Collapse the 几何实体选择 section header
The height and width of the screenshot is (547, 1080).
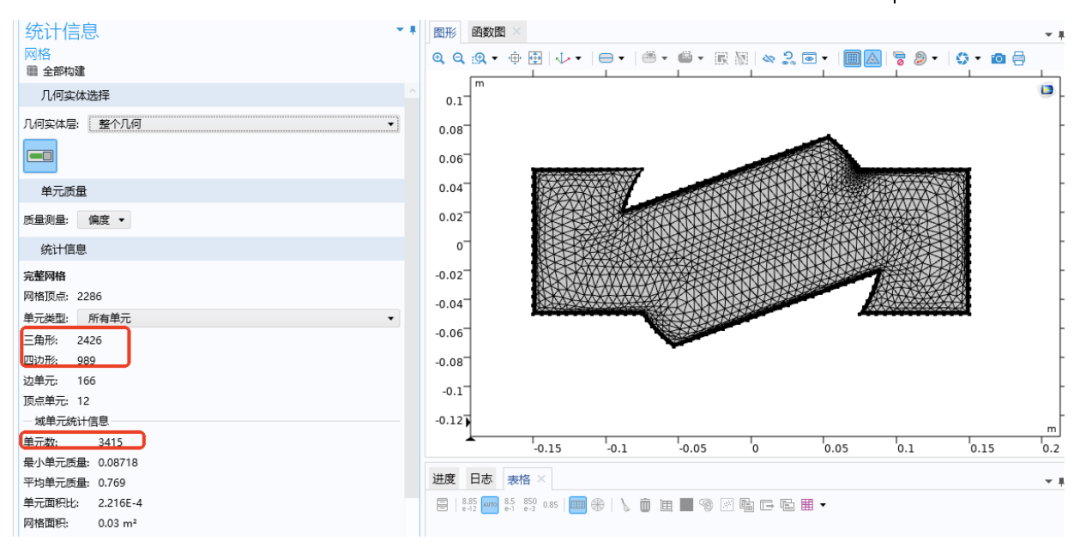click(211, 95)
